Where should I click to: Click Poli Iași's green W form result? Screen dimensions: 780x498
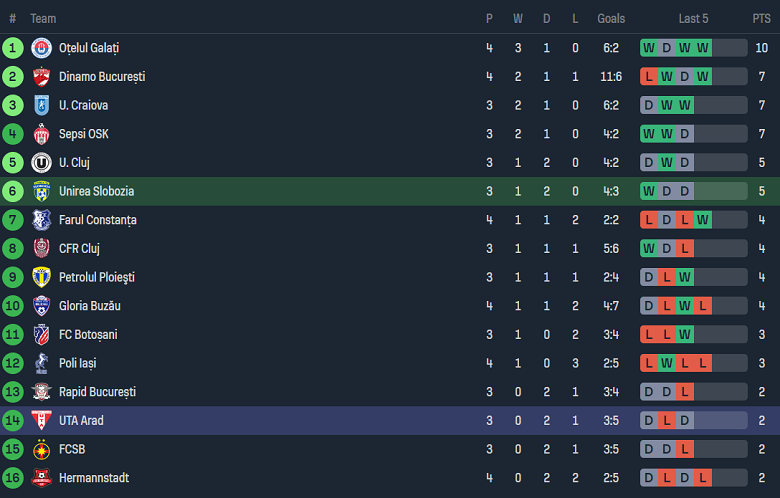(667, 364)
